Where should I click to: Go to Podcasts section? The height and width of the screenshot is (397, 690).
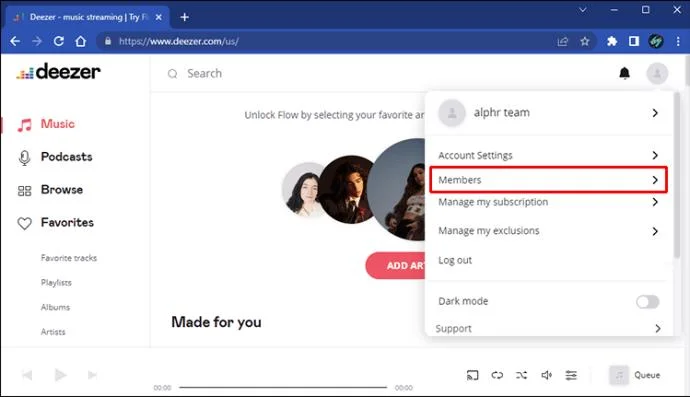pyautogui.click(x=66, y=157)
